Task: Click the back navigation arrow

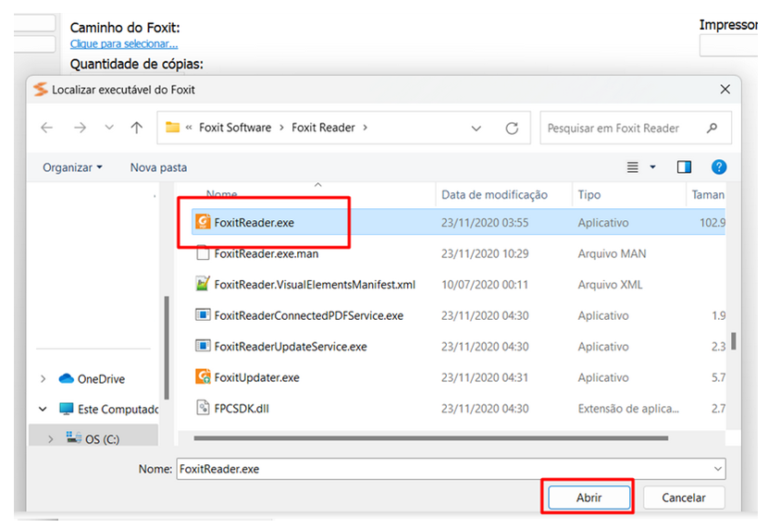Action: [46, 128]
